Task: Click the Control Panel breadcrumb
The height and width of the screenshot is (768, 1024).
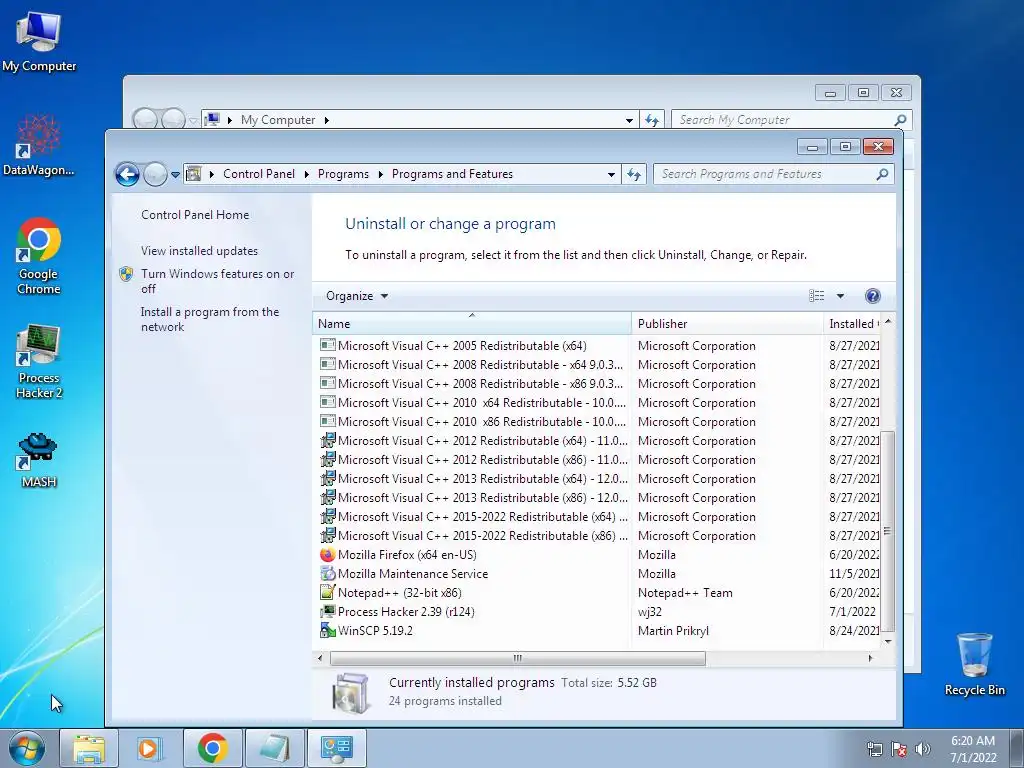Action: [259, 174]
